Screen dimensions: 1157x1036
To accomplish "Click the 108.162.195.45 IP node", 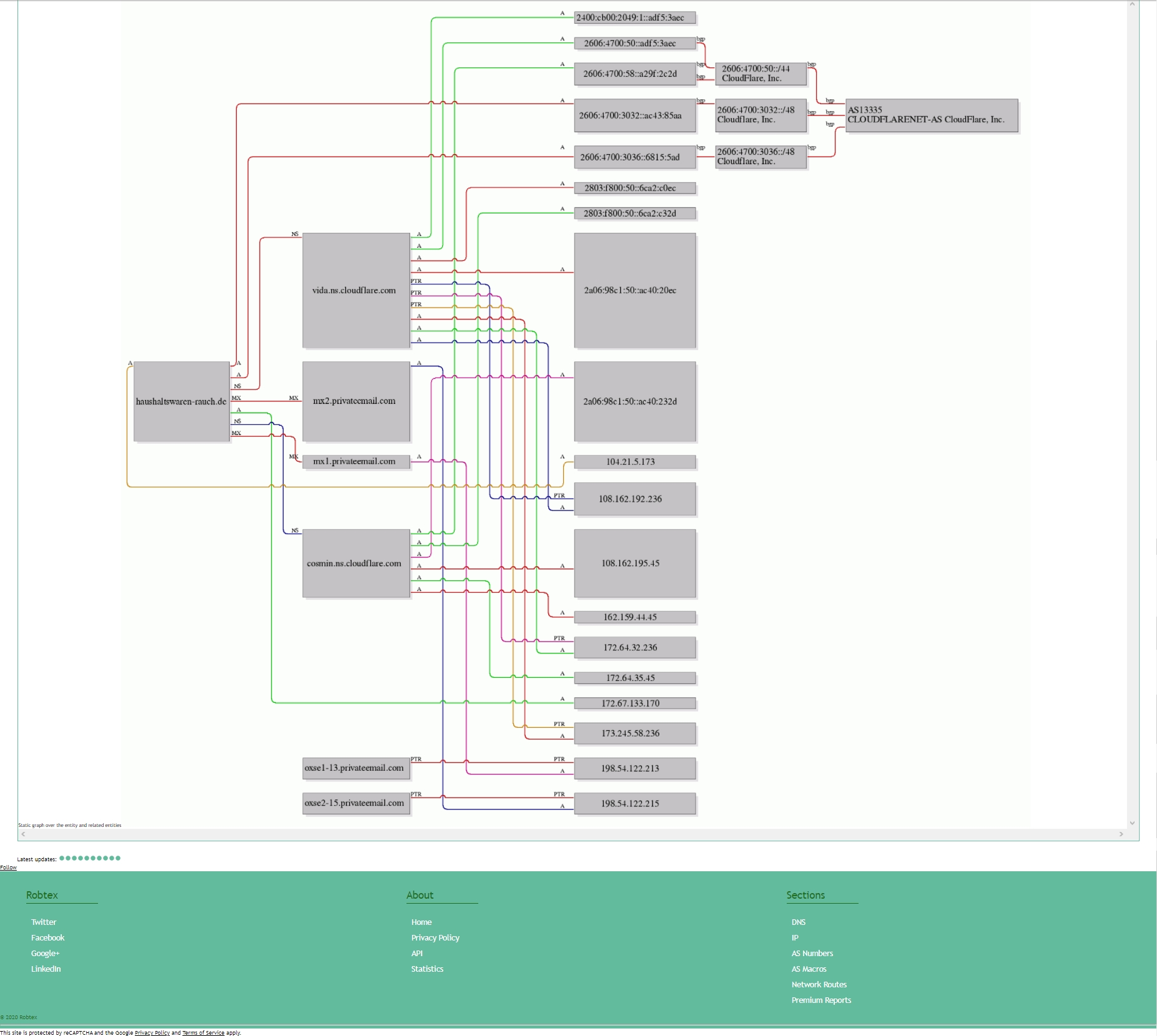I will coord(635,563).
